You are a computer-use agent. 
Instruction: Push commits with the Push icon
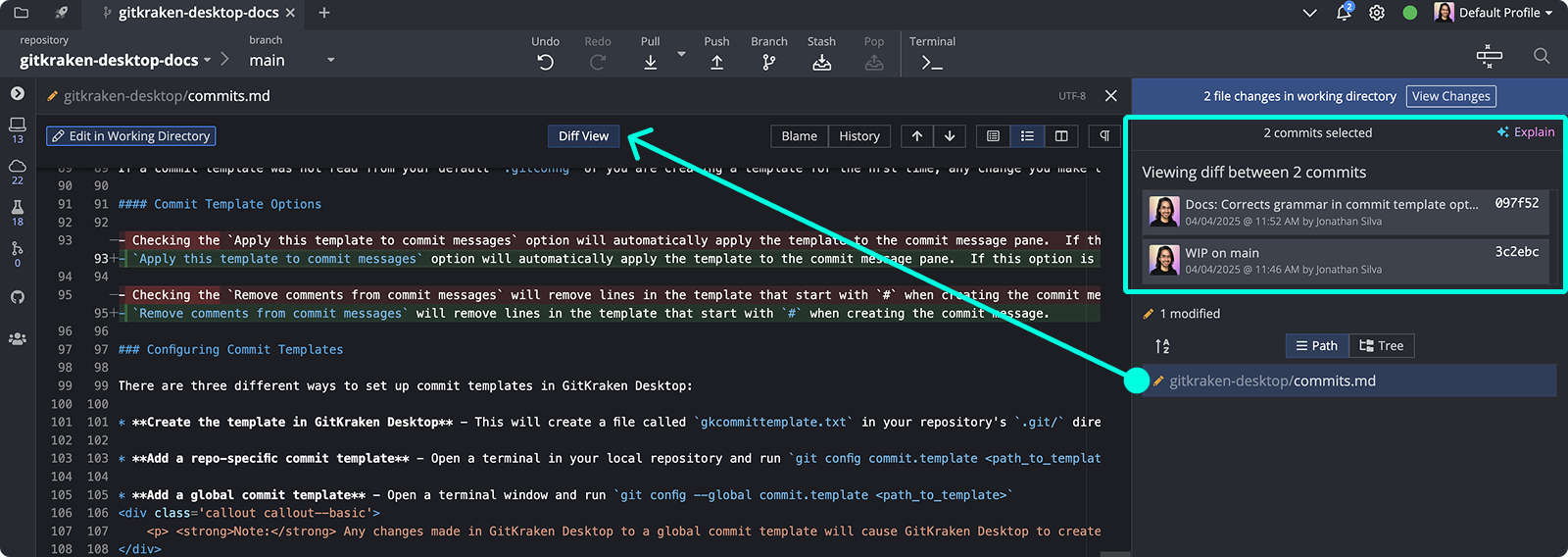point(716,62)
